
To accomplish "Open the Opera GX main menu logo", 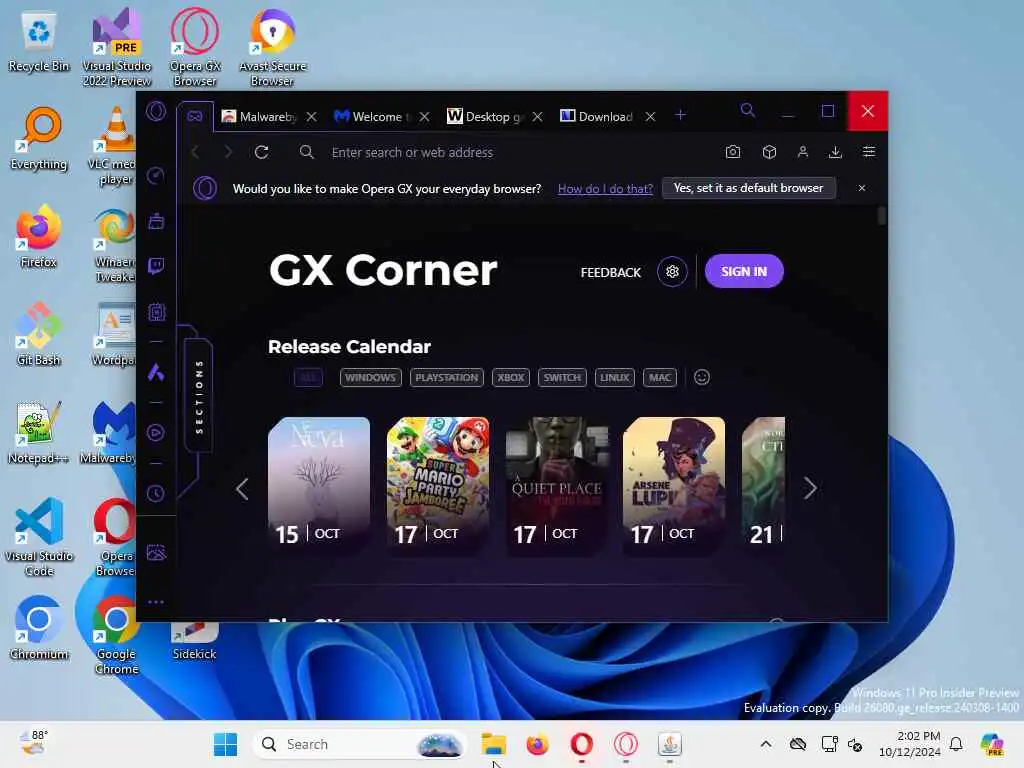I will pos(156,111).
